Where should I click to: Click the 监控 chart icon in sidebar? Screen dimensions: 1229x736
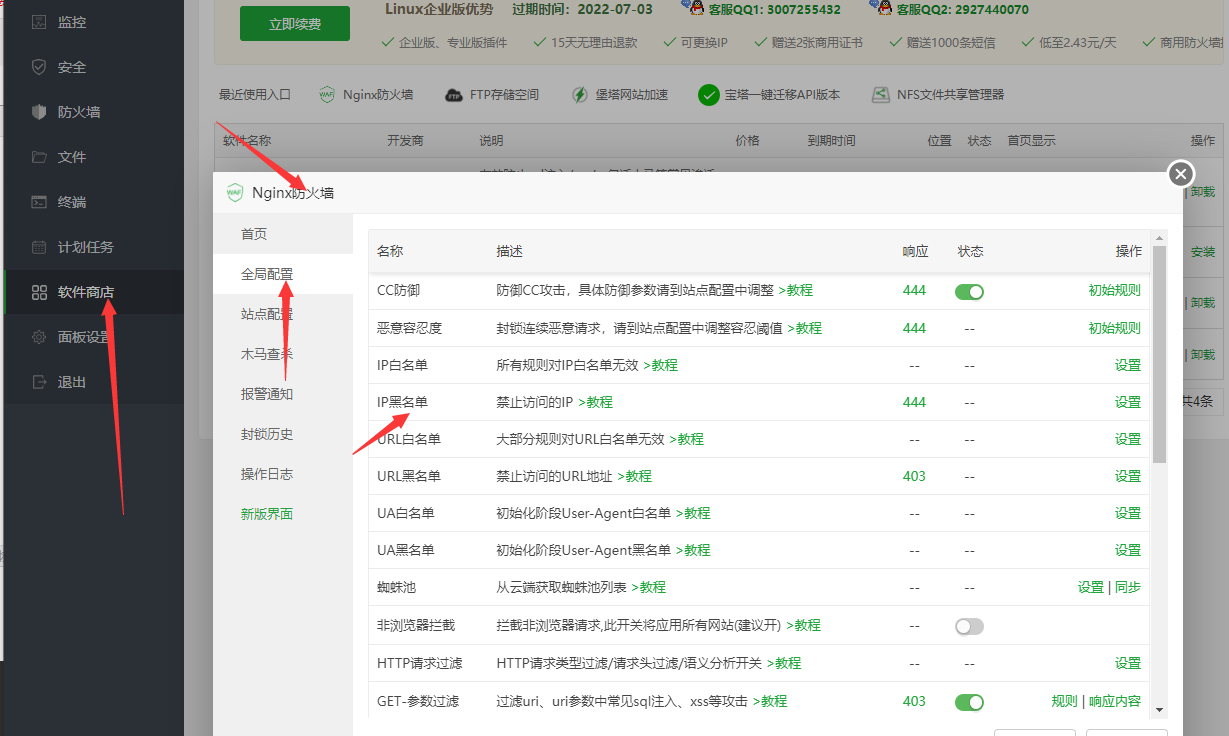(x=39, y=22)
